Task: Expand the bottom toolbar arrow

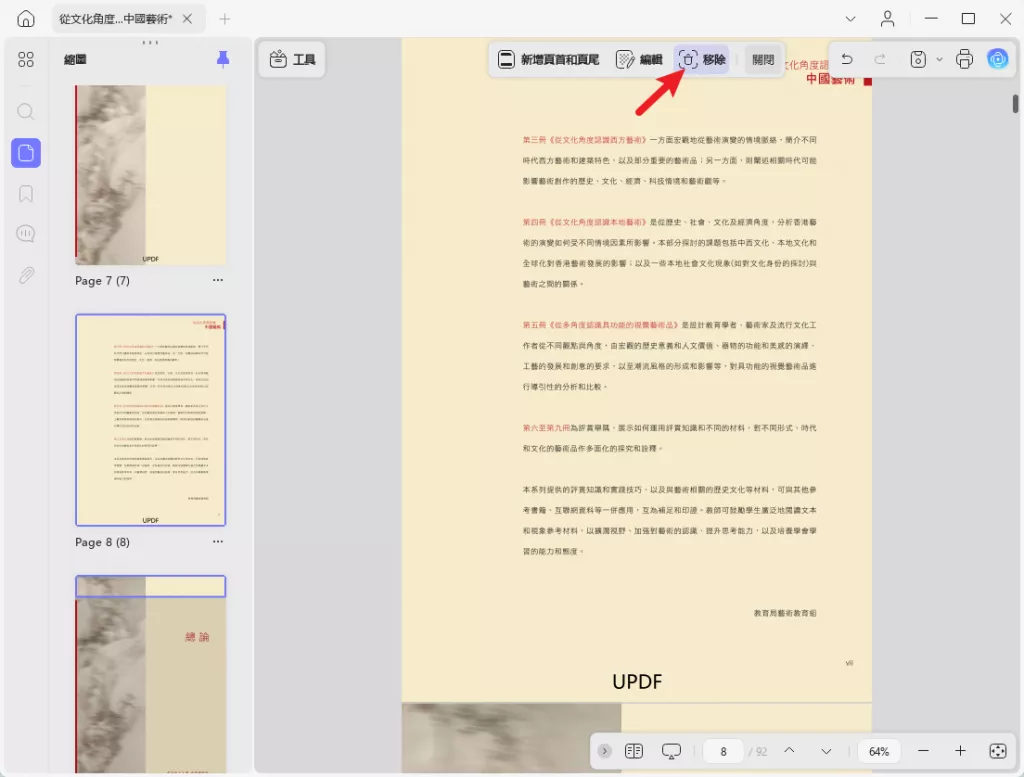Action: [x=604, y=751]
